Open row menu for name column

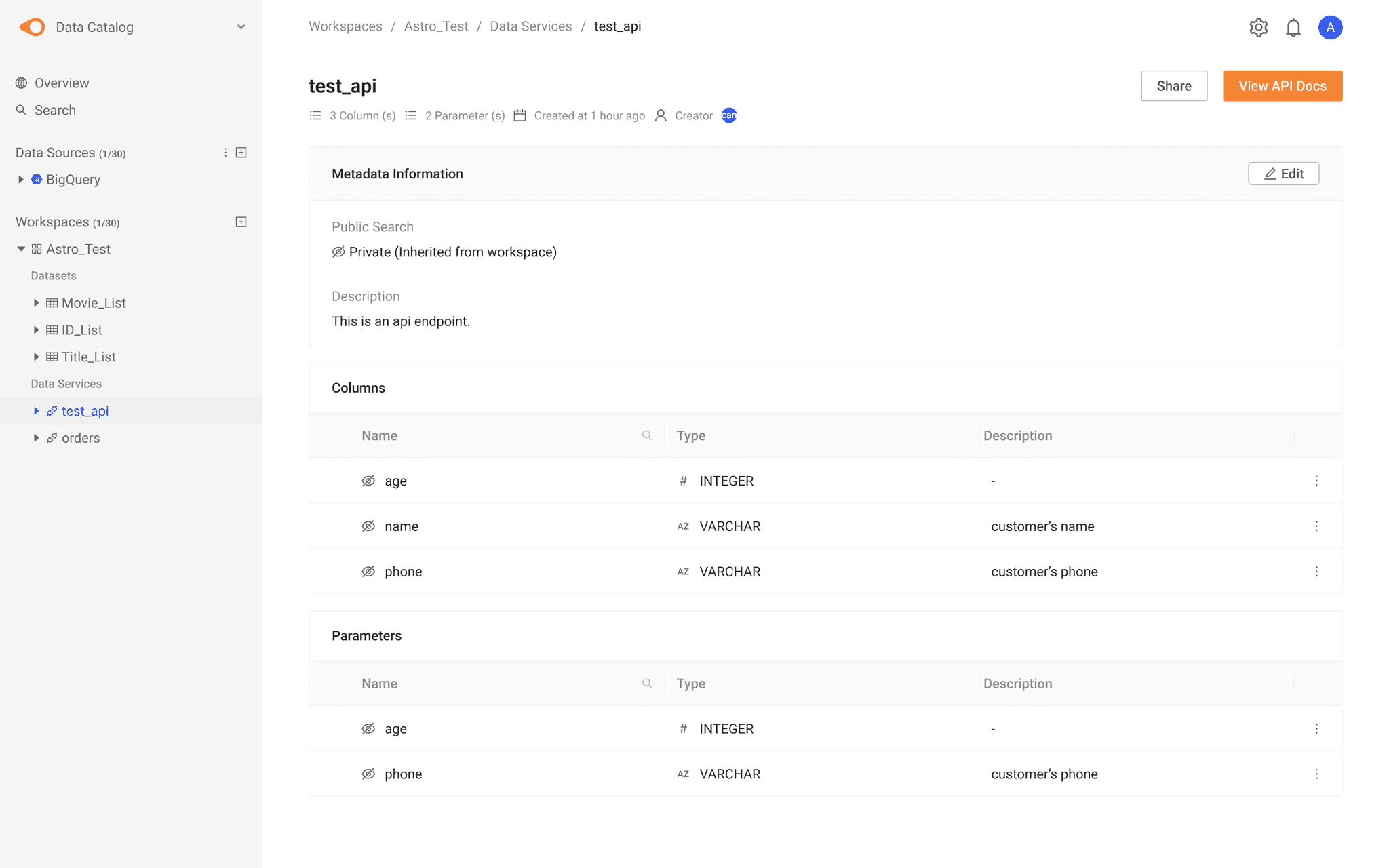tap(1316, 526)
